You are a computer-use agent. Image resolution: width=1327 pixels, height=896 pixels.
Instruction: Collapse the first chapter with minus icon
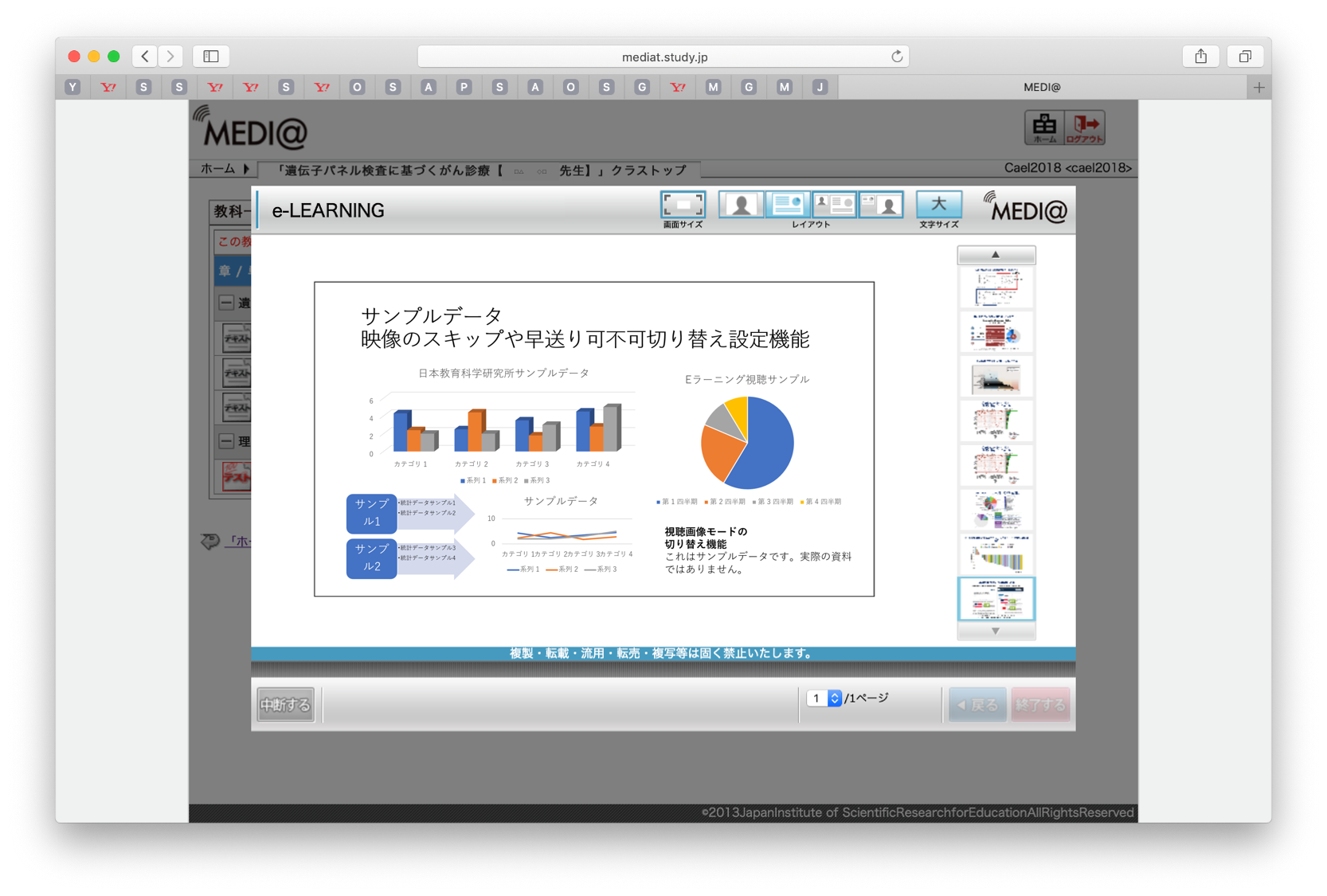(226, 303)
